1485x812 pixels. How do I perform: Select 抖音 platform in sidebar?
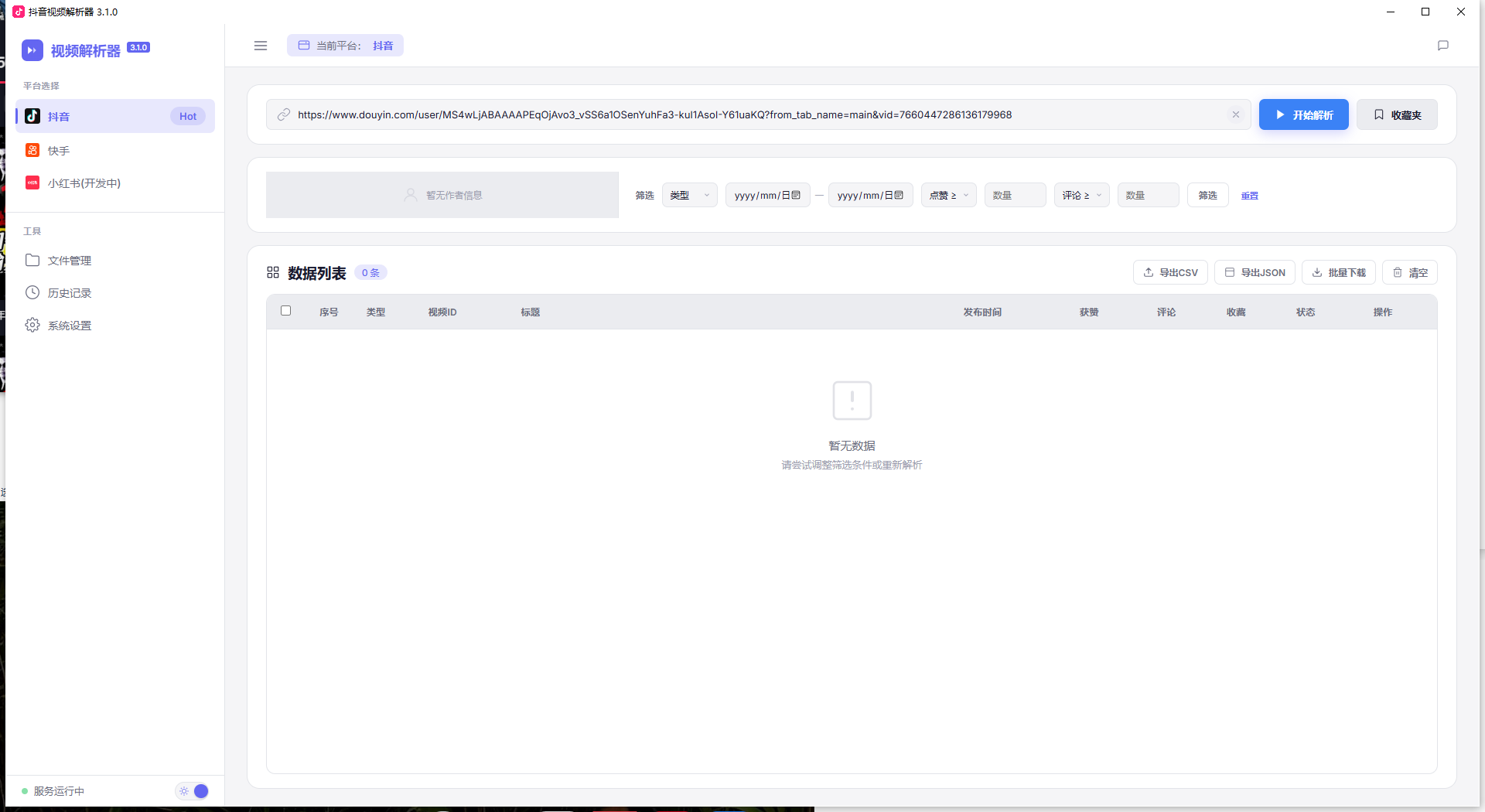pos(115,116)
